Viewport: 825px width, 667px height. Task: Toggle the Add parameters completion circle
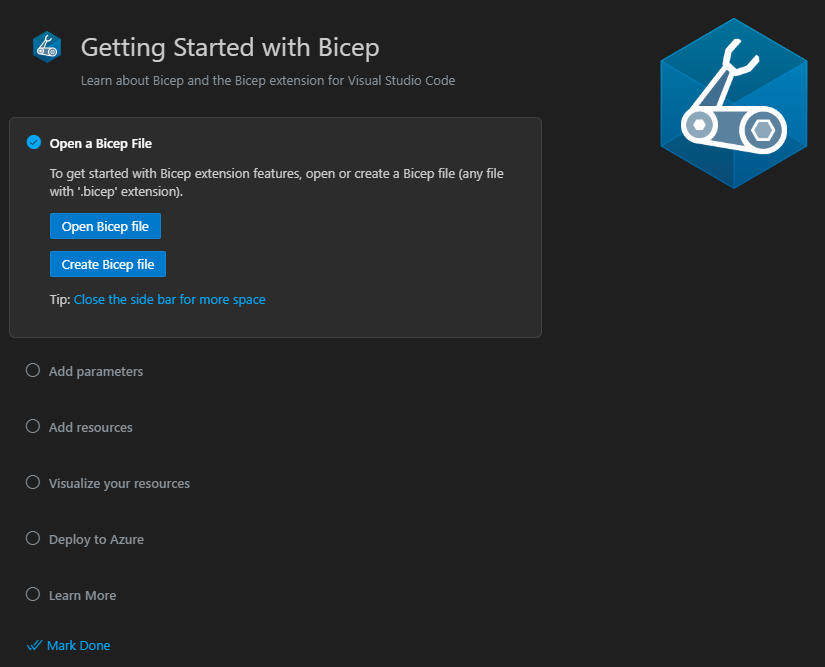coord(32,370)
